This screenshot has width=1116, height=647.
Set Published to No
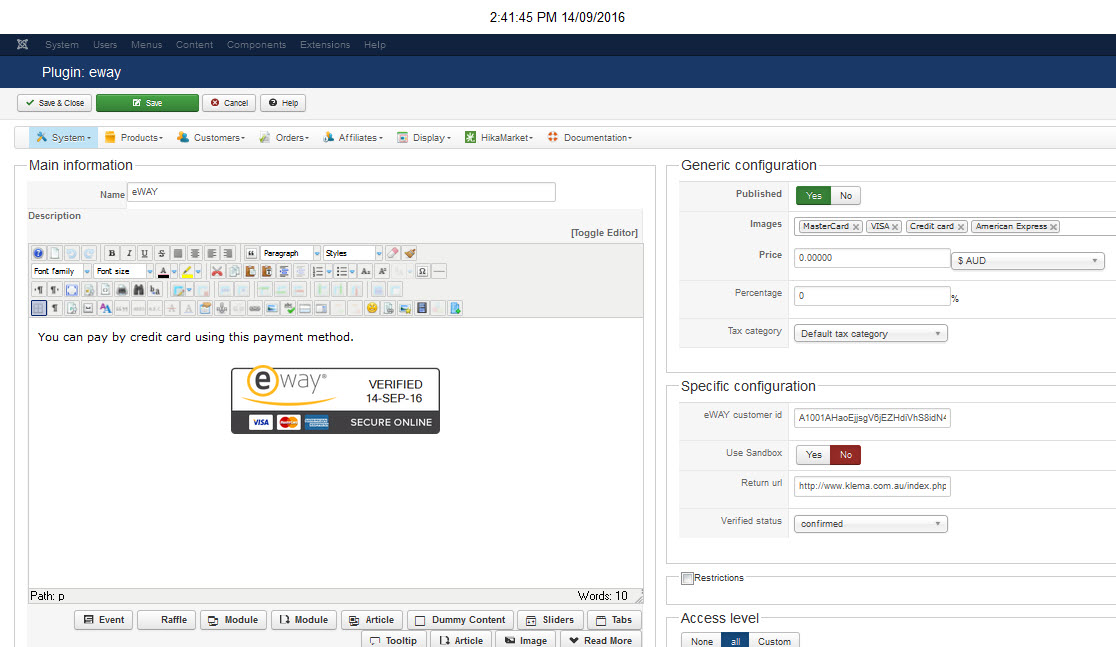pos(846,196)
